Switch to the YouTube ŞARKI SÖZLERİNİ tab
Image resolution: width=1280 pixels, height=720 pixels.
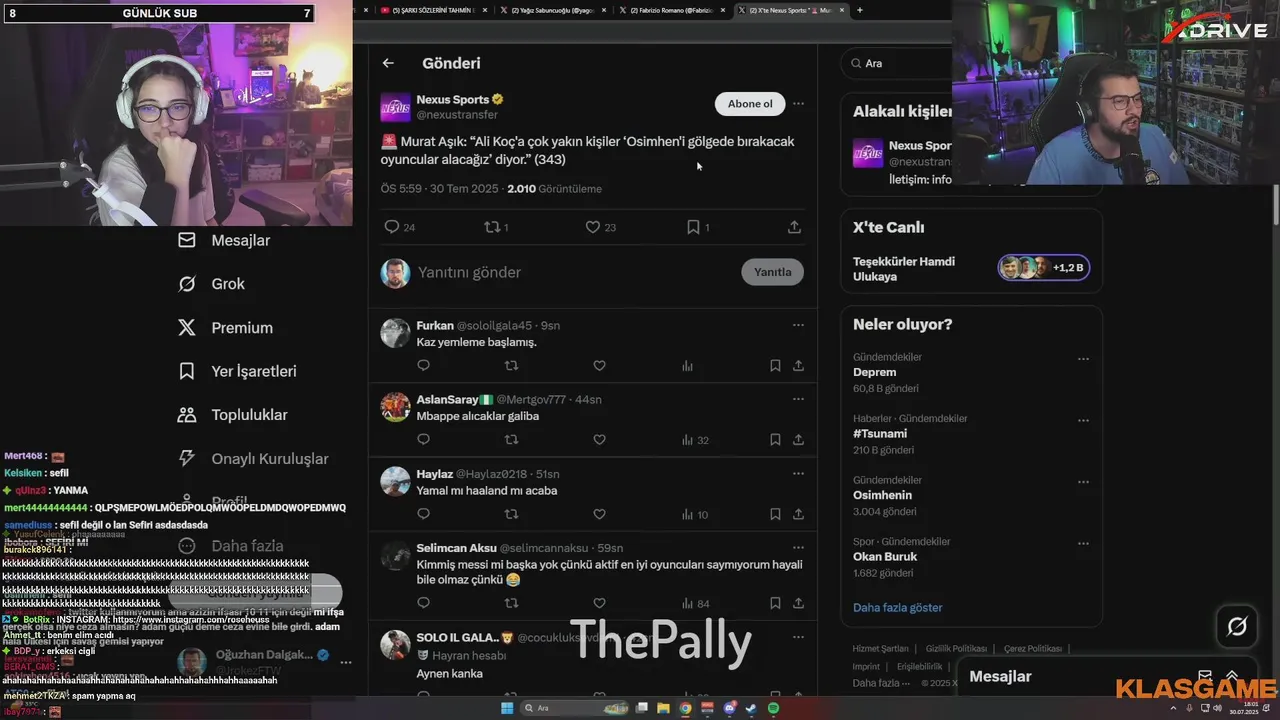(431, 10)
